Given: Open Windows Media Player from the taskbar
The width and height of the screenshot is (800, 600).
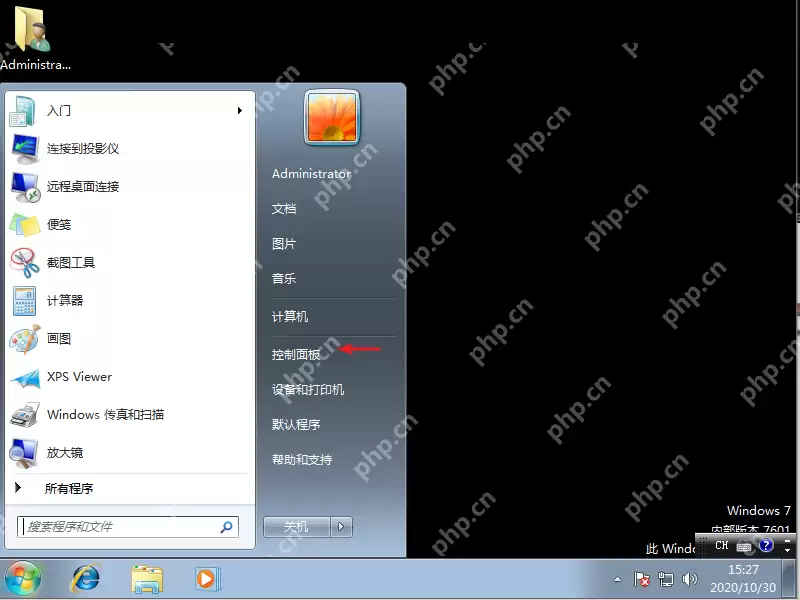Looking at the screenshot, I should 207,578.
